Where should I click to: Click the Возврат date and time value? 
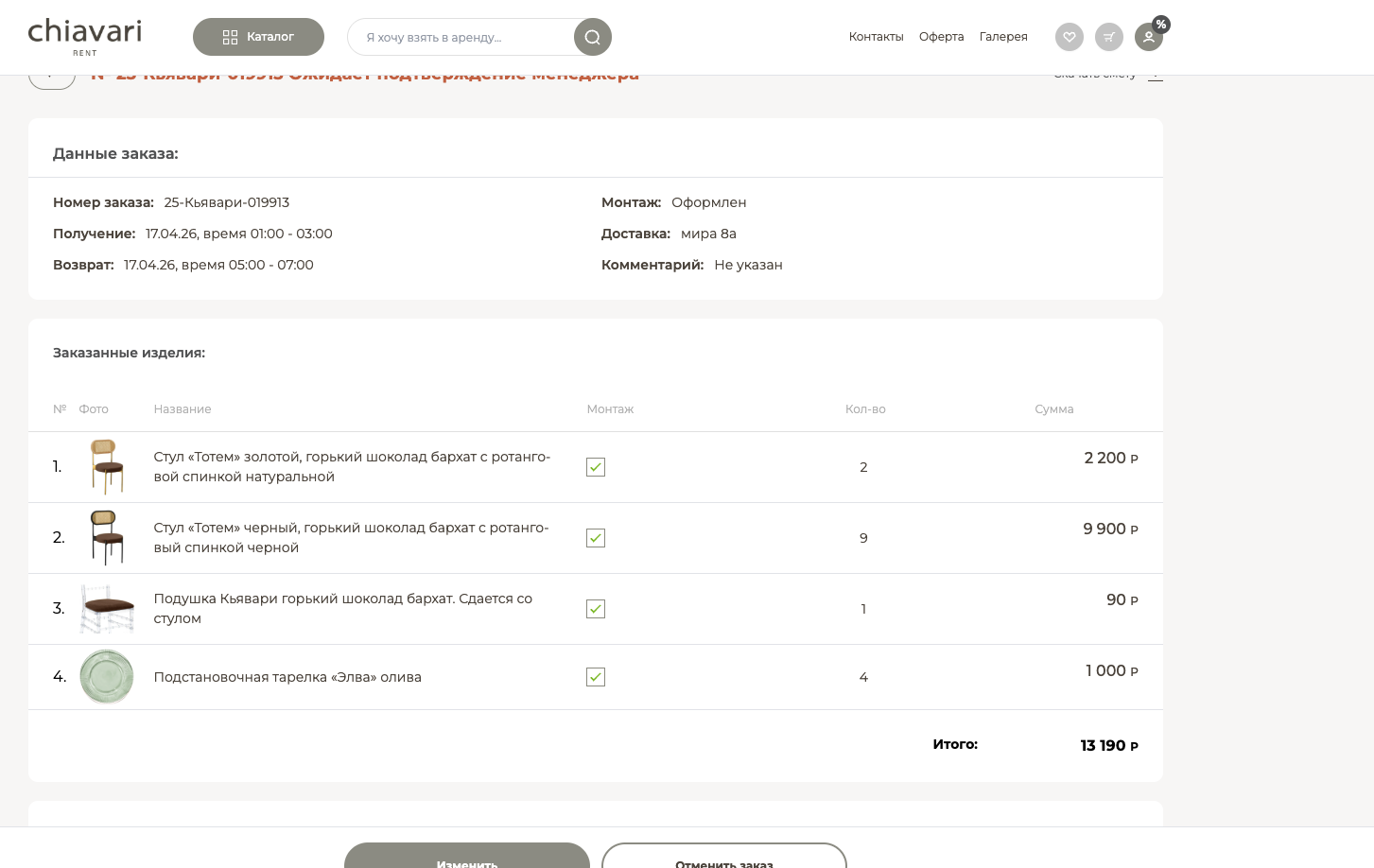[x=218, y=265]
